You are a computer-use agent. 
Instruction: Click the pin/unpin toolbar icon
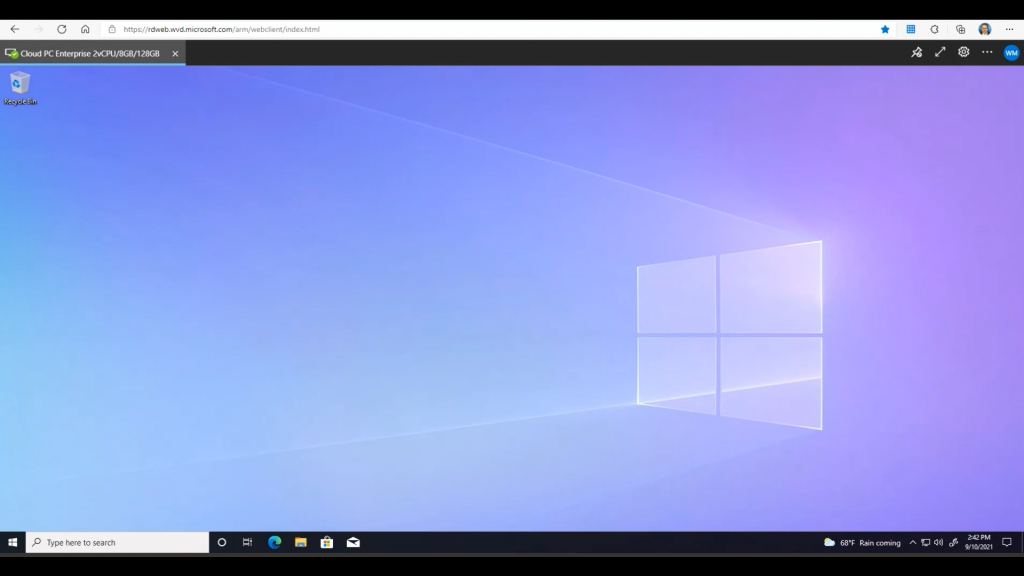(917, 53)
